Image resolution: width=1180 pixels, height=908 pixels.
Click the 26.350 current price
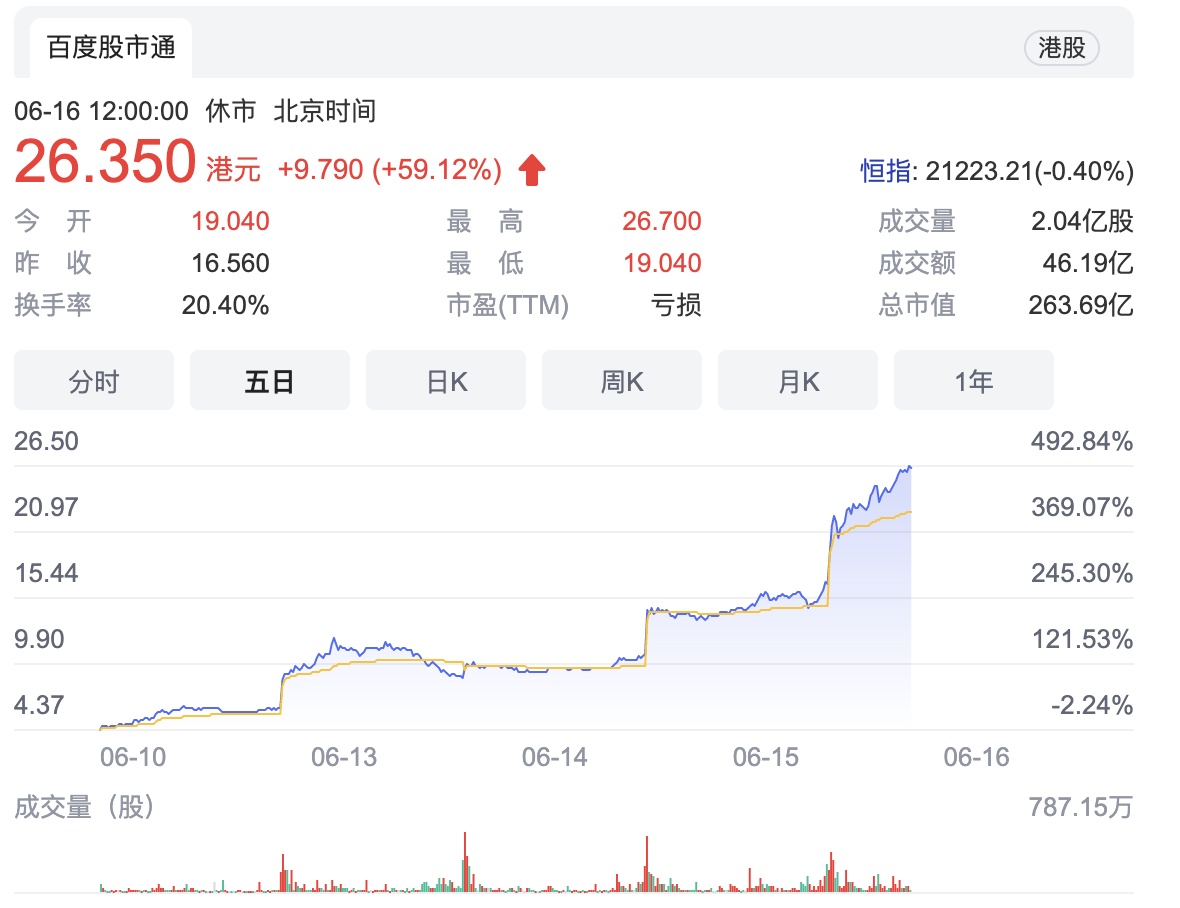(x=105, y=163)
